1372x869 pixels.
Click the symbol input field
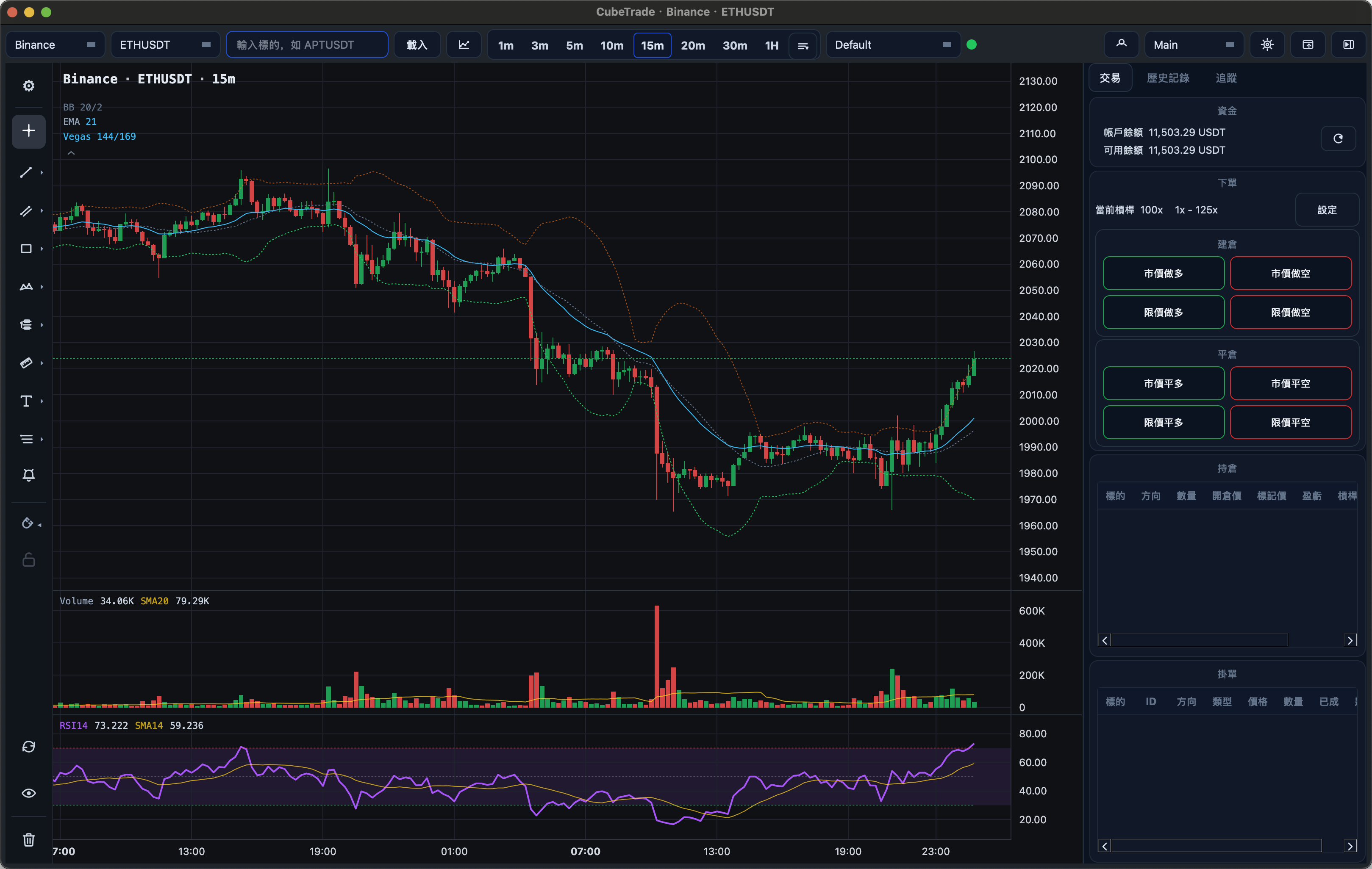307,44
